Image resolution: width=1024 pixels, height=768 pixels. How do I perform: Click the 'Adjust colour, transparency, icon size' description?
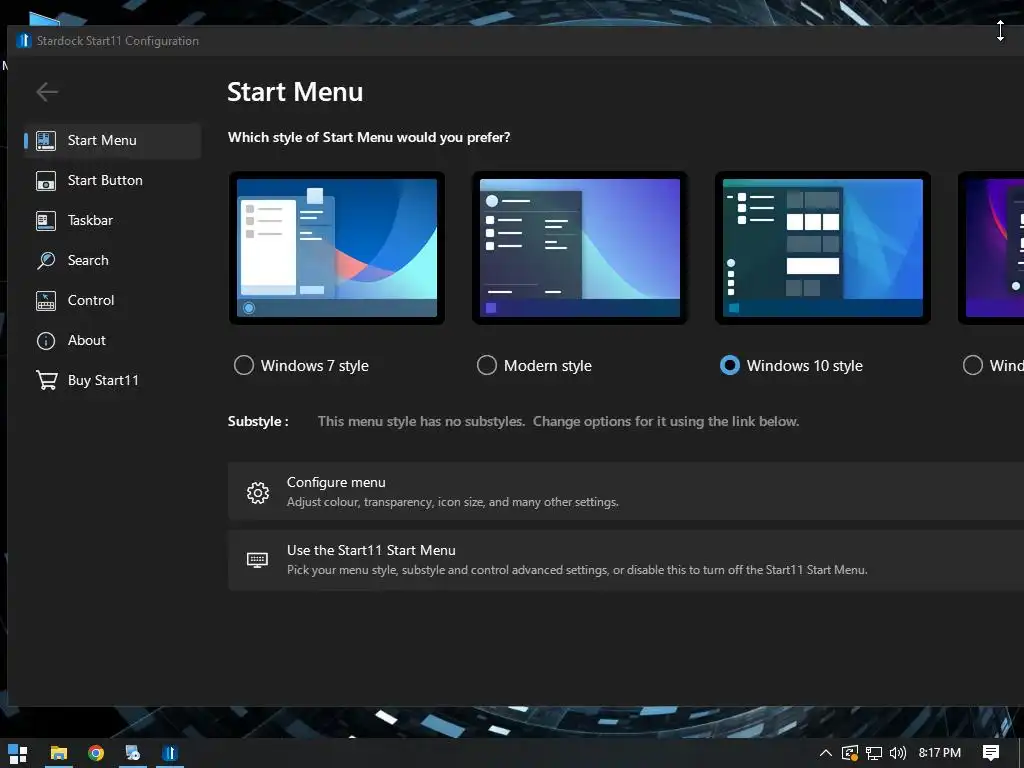click(453, 502)
